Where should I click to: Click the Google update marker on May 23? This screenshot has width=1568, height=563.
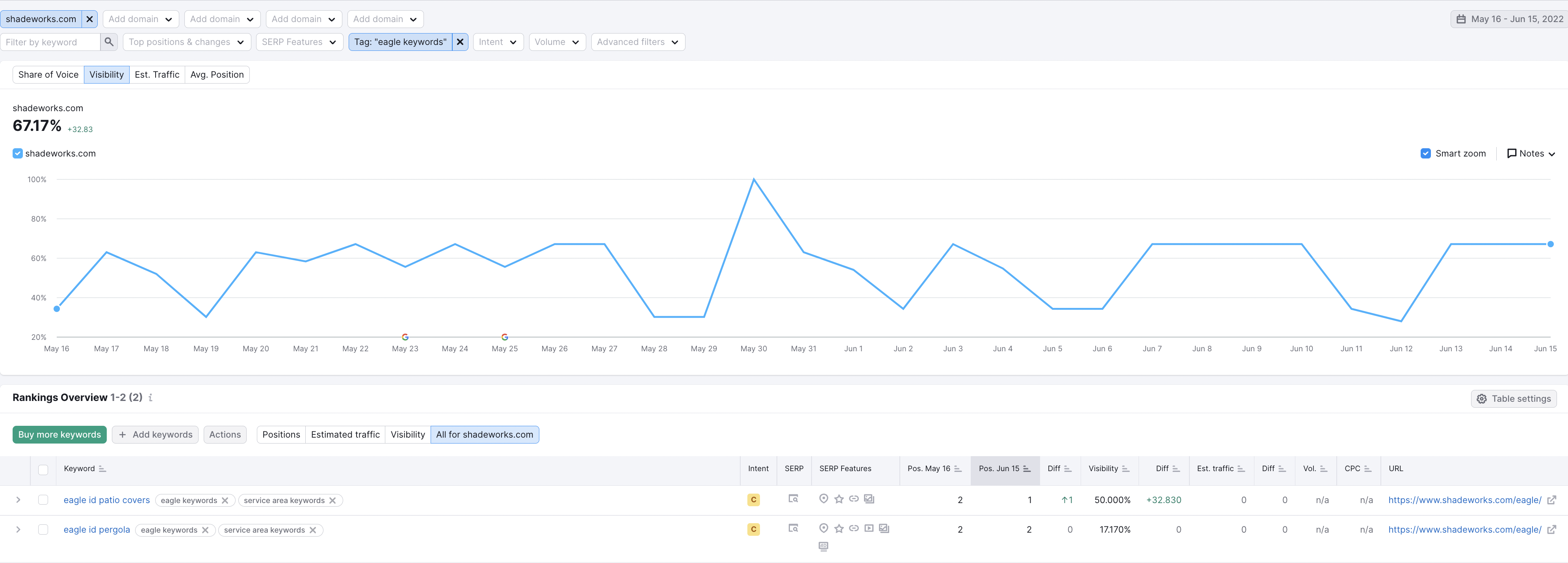(x=405, y=337)
